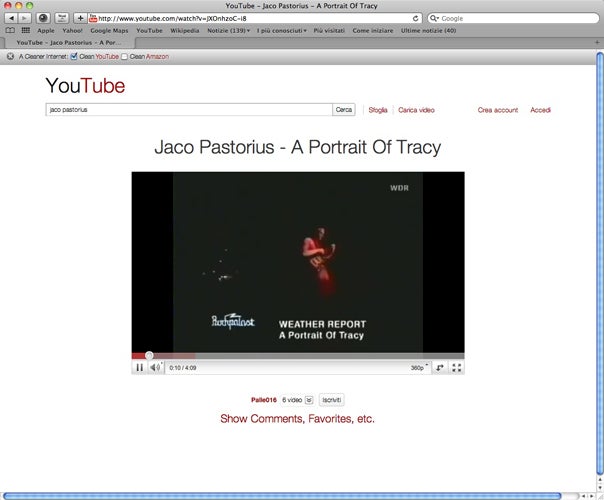Click the expand player size icon
This screenshot has height=500, width=604.
(x=440, y=368)
